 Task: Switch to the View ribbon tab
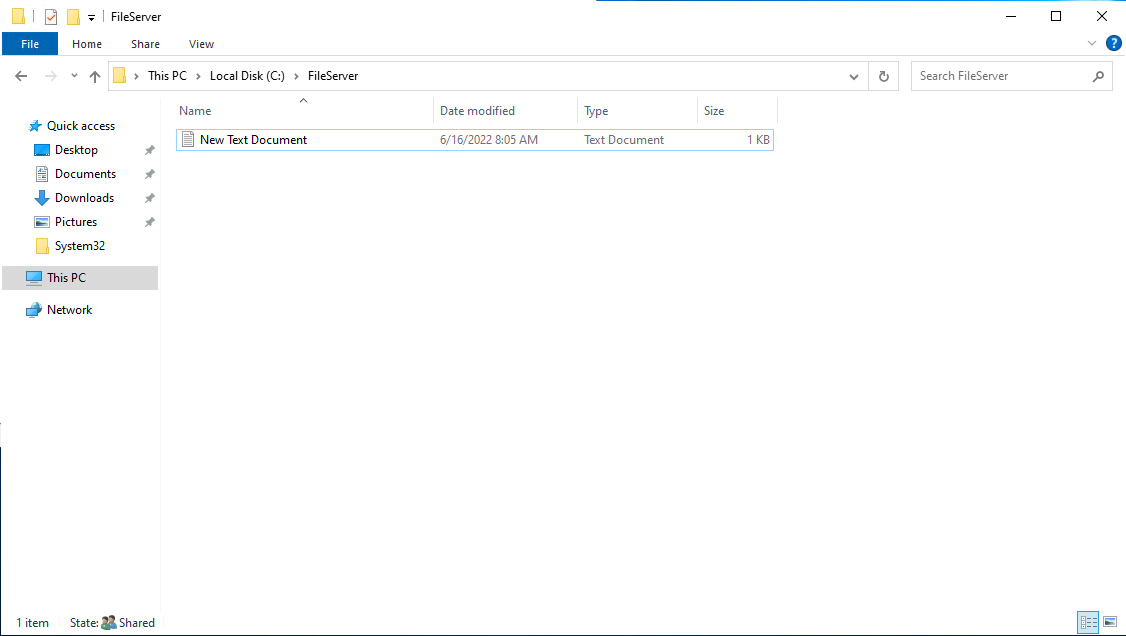tap(201, 44)
